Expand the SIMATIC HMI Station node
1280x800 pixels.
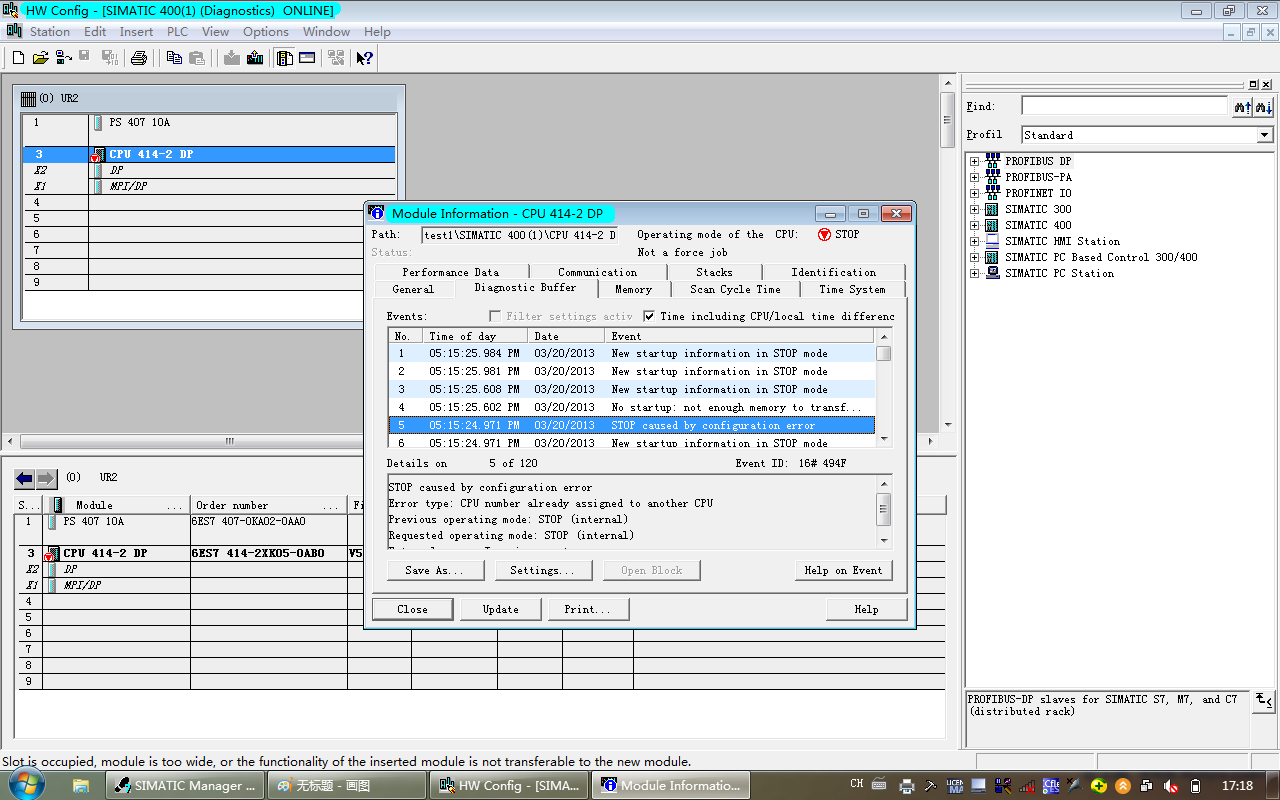point(974,241)
